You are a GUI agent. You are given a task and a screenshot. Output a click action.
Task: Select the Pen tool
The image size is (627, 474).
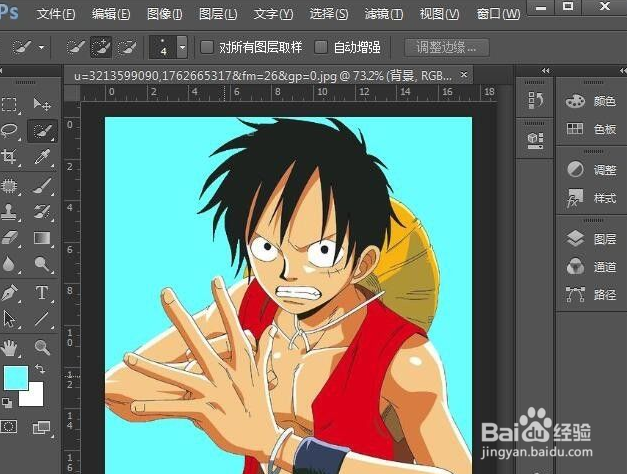(10, 293)
